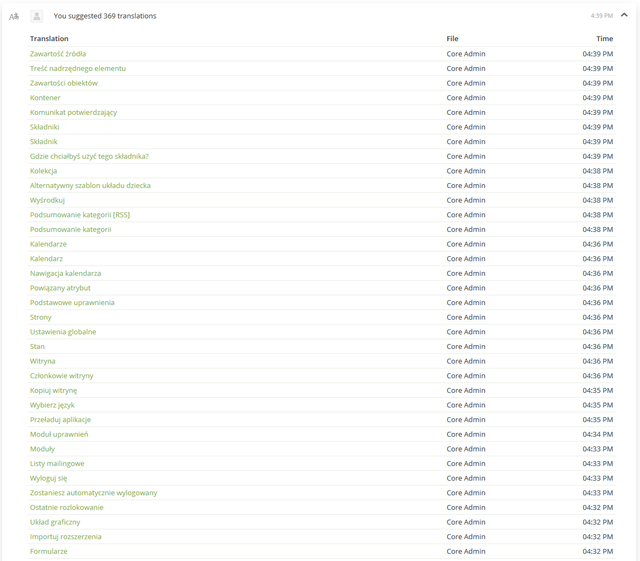Viewport: 640px width, 561px height.
Task: Open 'Komunikat potwierdzający' translation
Action: (73, 113)
